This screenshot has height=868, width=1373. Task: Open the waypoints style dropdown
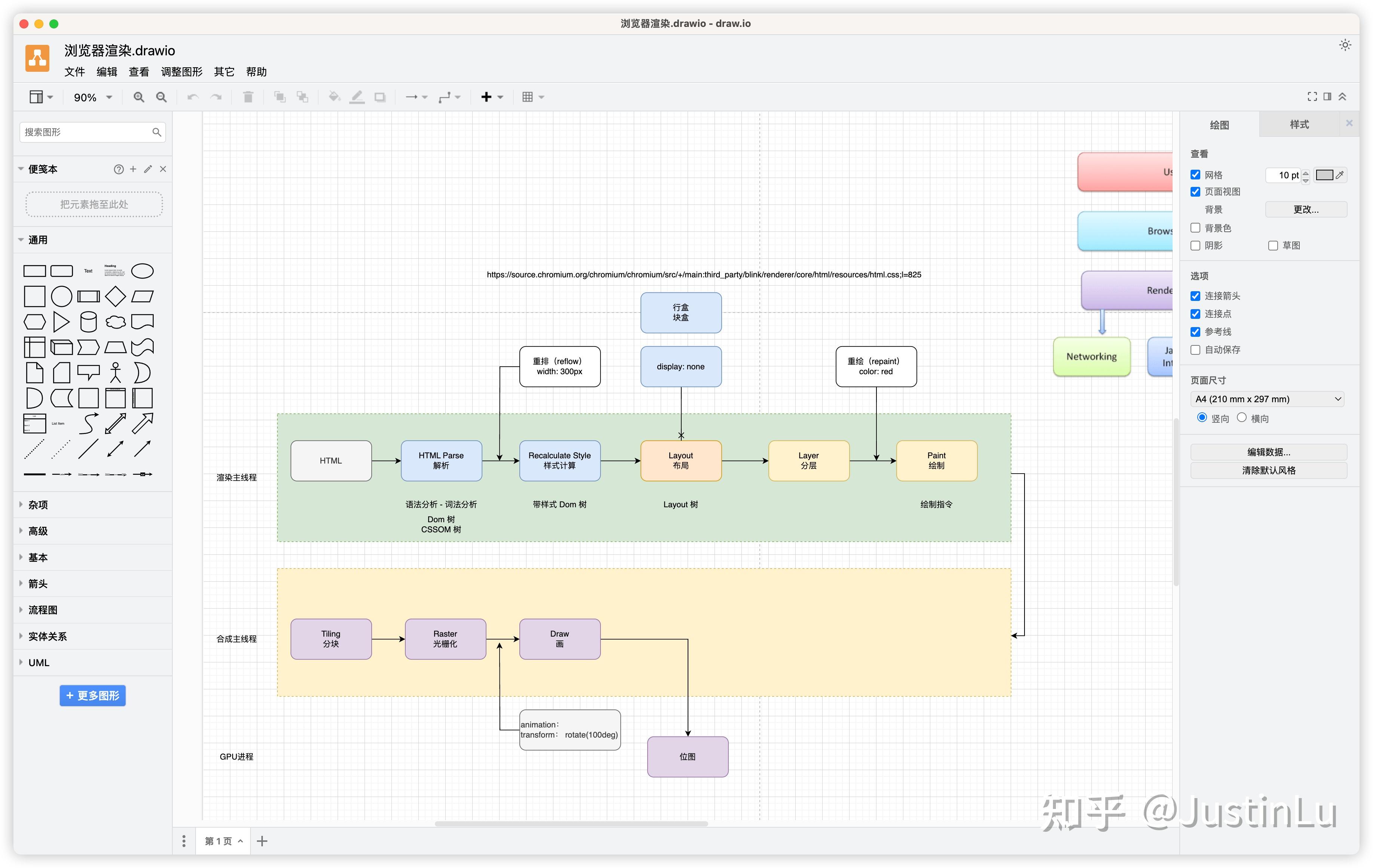coord(449,97)
